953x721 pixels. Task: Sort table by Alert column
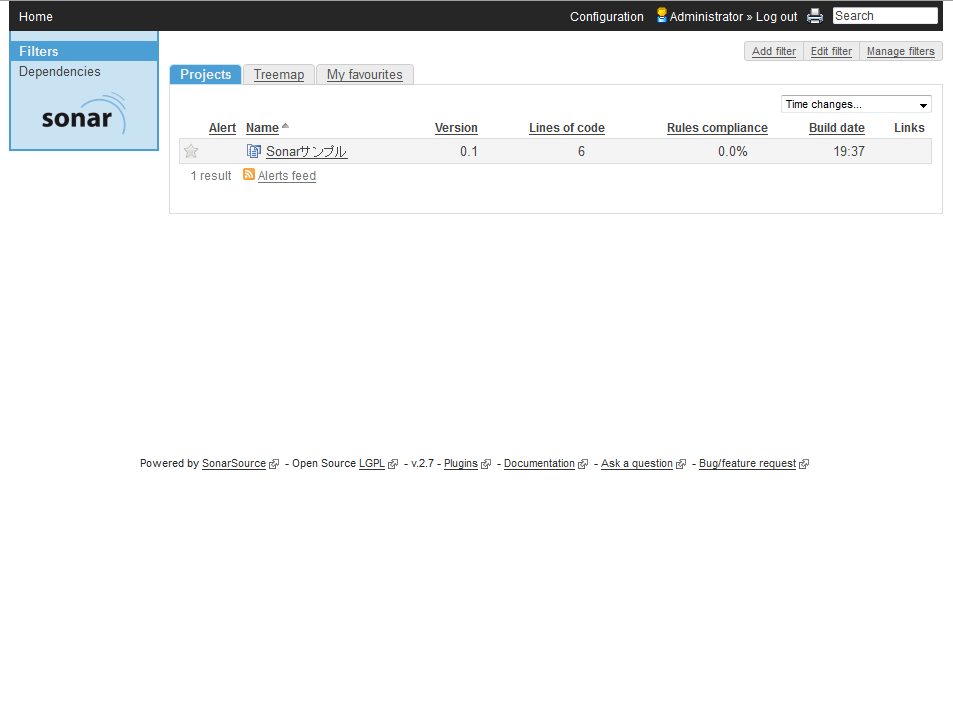click(222, 128)
